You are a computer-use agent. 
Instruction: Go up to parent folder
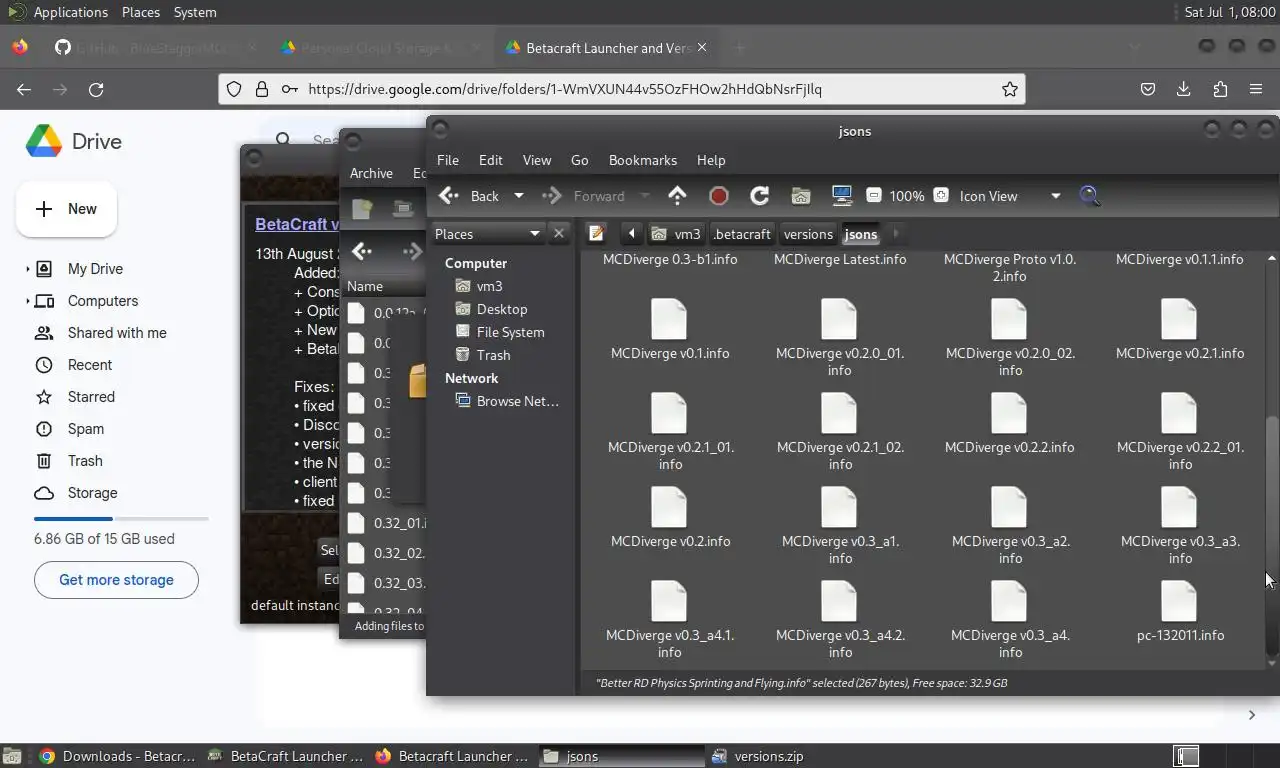677,196
